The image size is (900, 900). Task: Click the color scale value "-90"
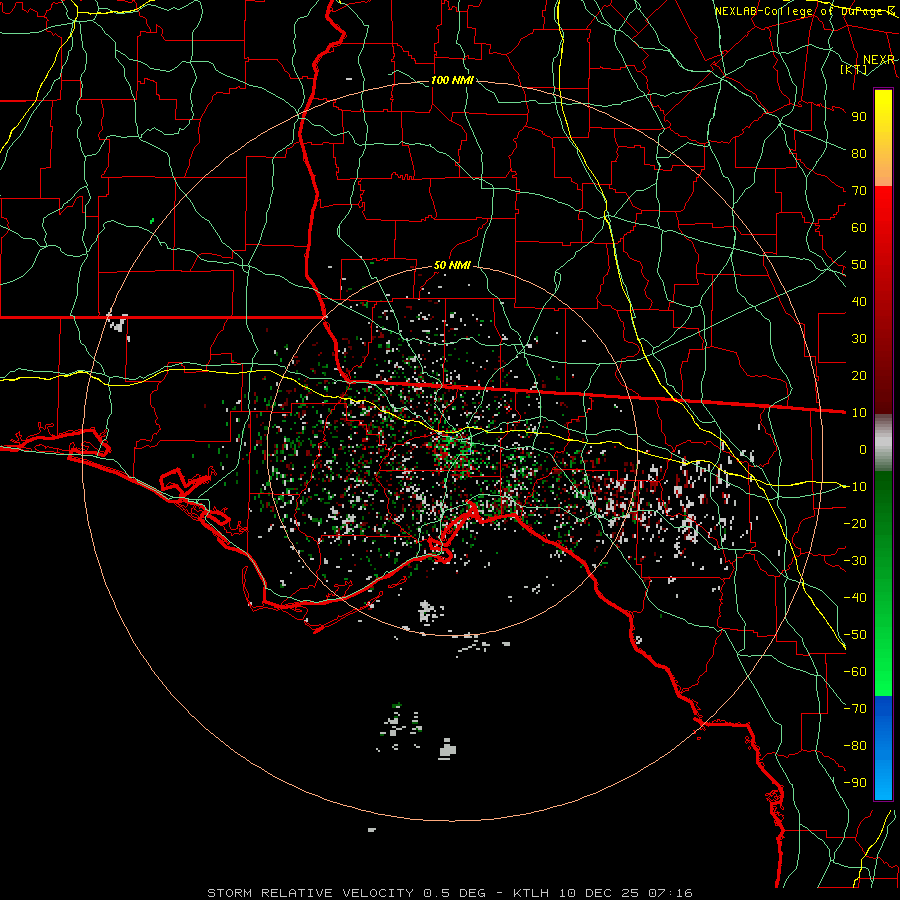(x=855, y=783)
